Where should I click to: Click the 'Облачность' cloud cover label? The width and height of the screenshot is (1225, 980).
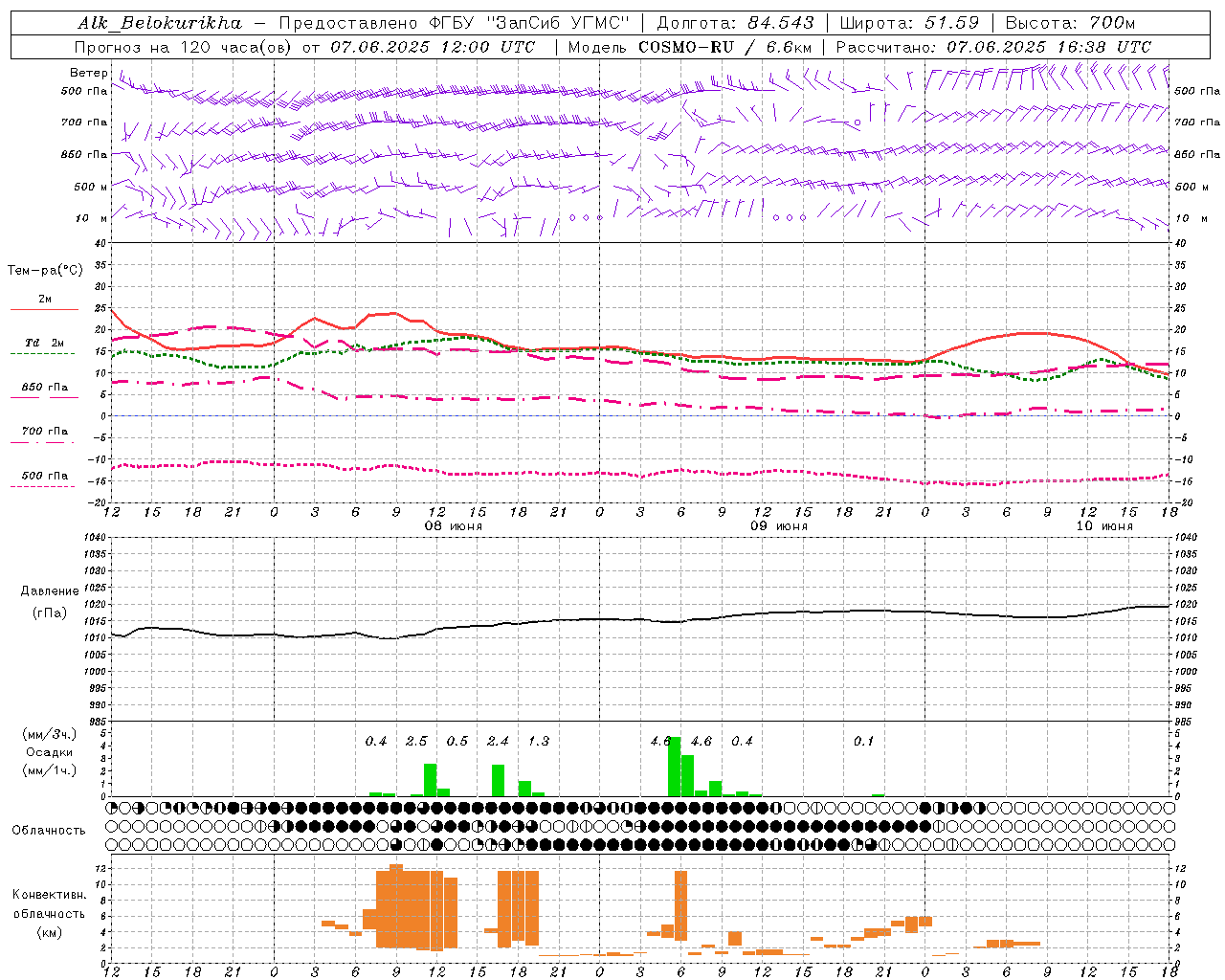point(49,830)
